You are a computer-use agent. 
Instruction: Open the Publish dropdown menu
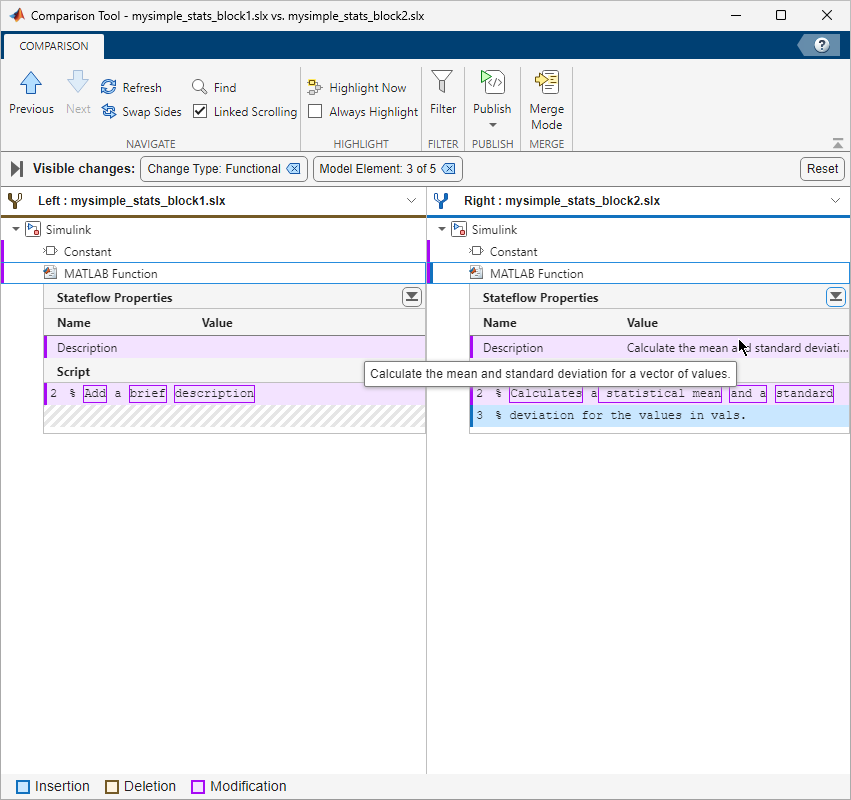(x=492, y=125)
